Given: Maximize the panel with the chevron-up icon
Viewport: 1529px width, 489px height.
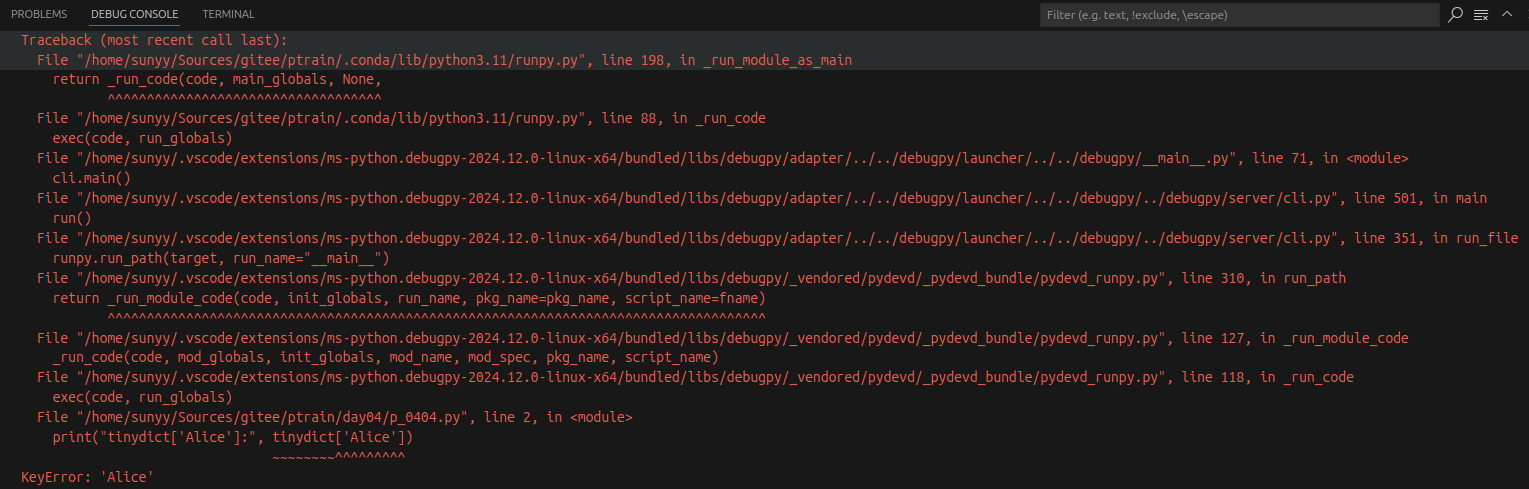Looking at the screenshot, I should [x=1507, y=14].
